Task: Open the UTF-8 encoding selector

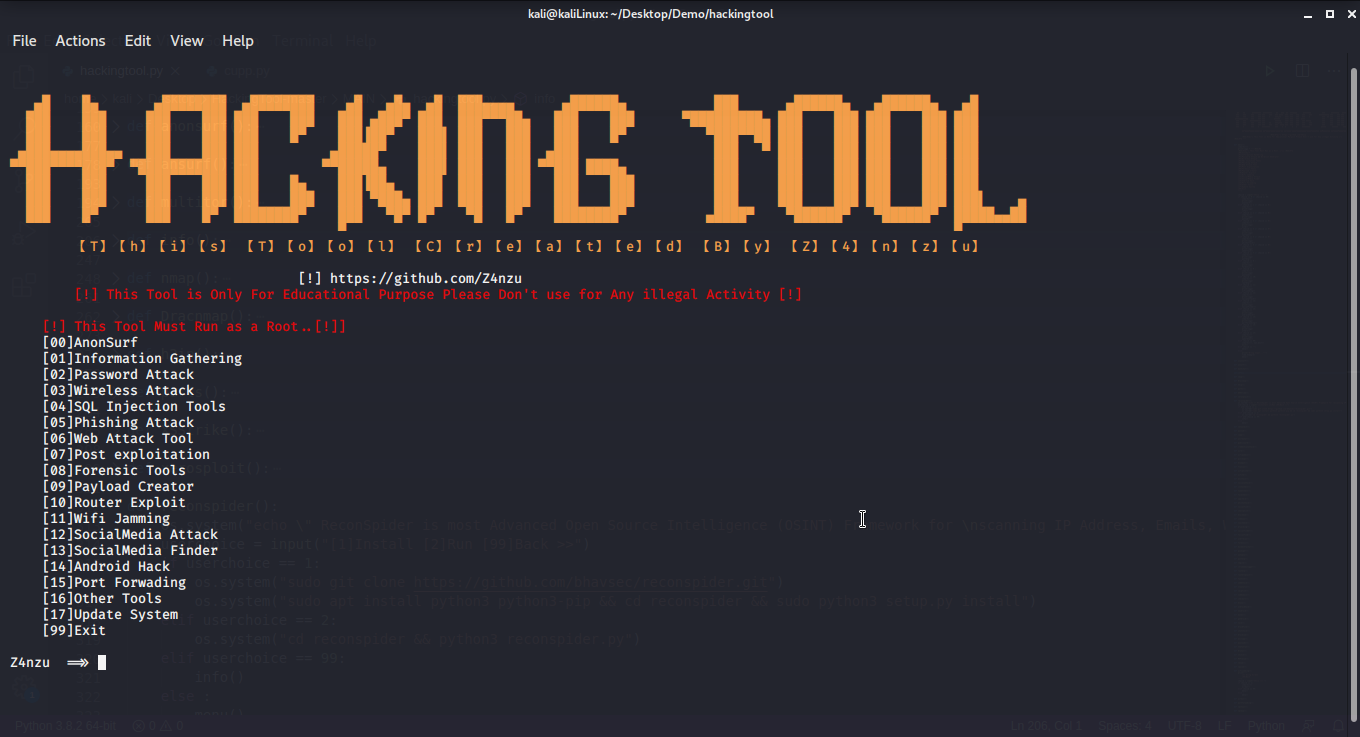Action: tap(1185, 726)
